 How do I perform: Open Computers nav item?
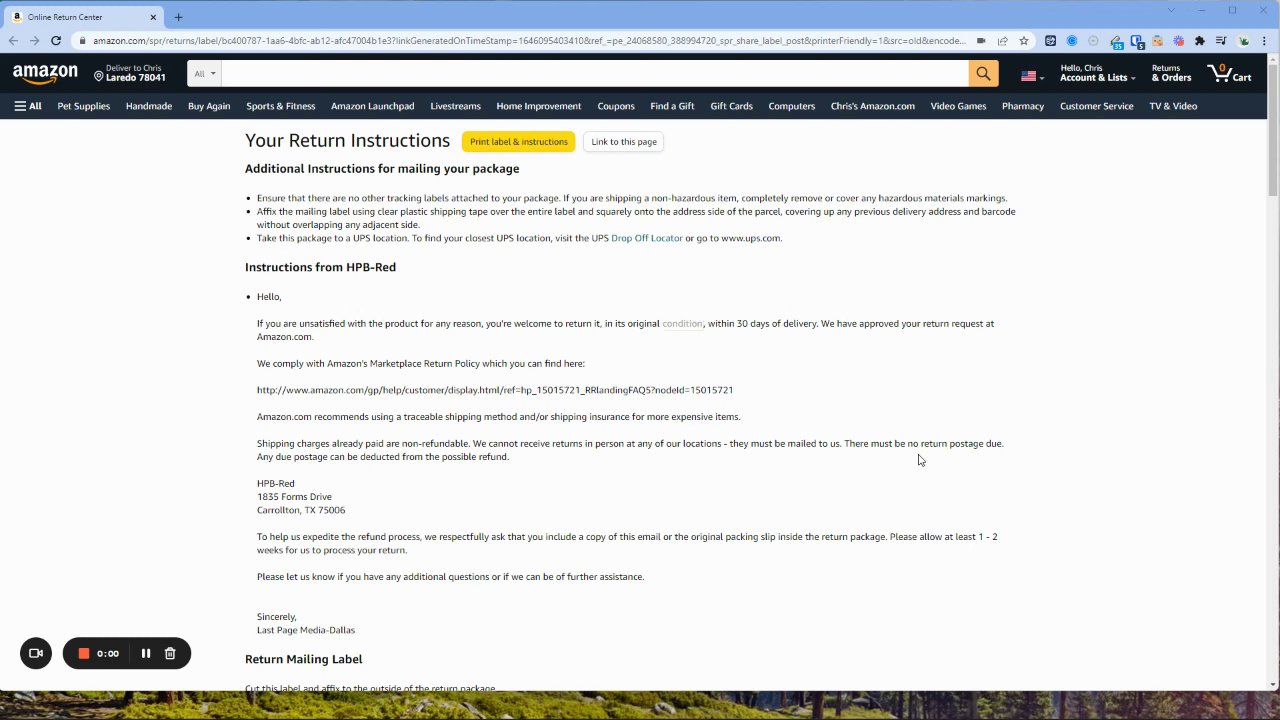(x=792, y=106)
